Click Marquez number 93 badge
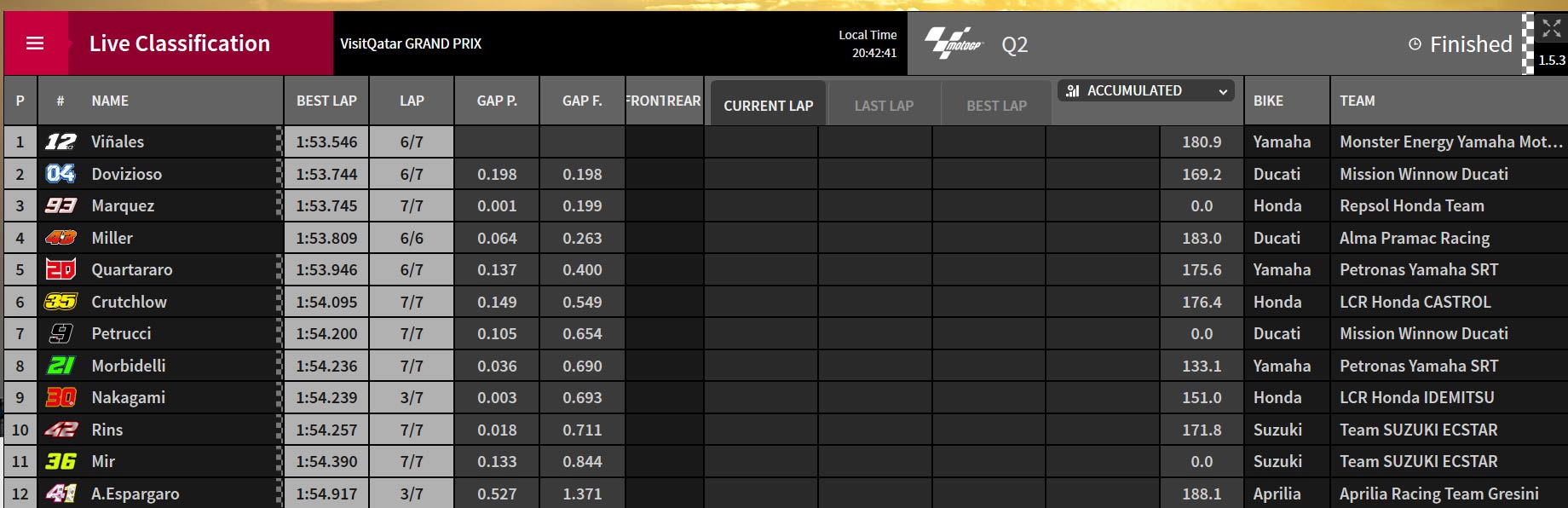Screen dimensions: 1568x508 click(61, 205)
